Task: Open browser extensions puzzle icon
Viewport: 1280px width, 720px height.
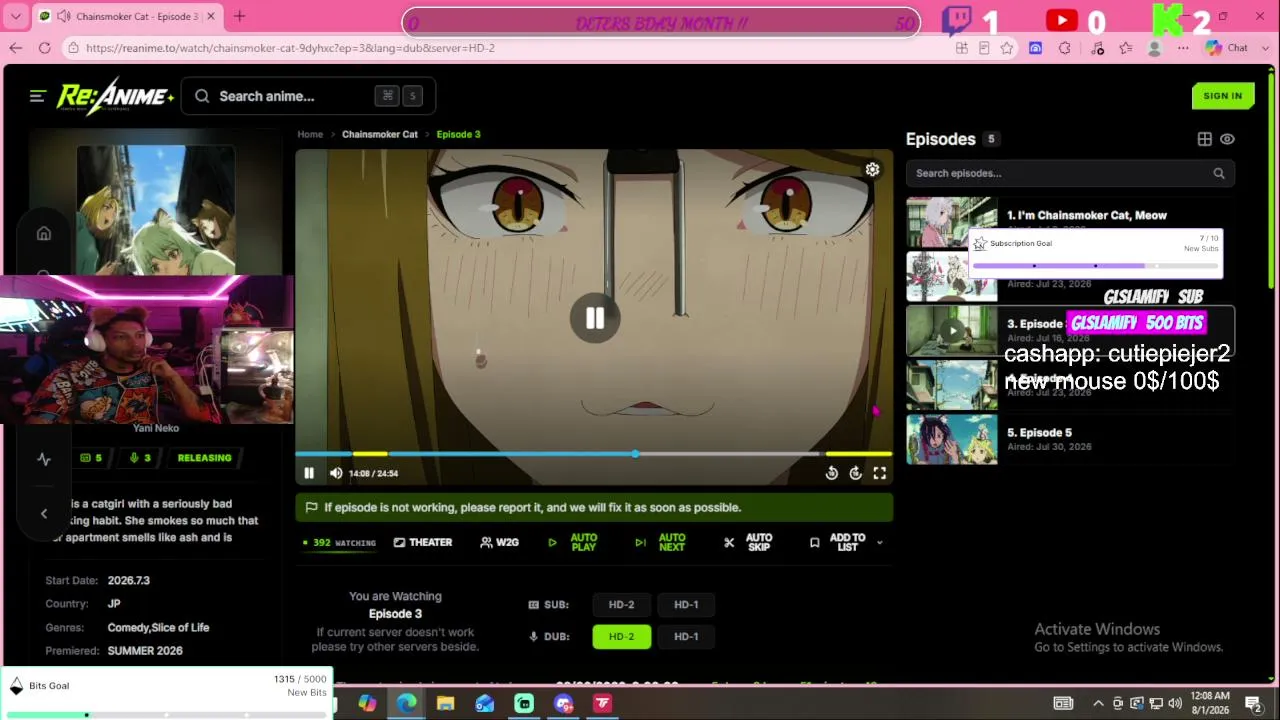Action: (1064, 48)
